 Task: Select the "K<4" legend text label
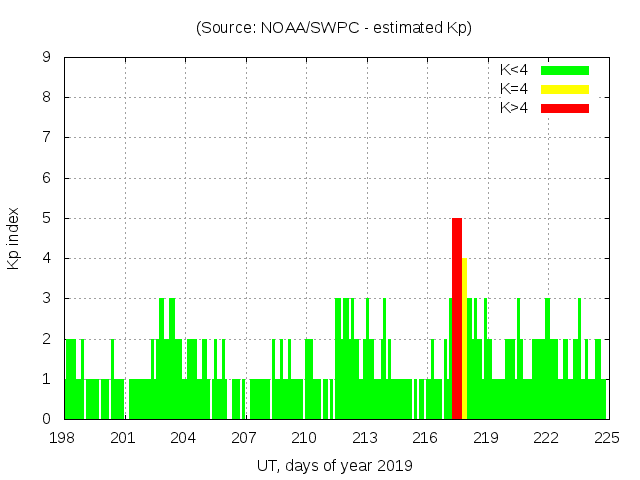514,70
